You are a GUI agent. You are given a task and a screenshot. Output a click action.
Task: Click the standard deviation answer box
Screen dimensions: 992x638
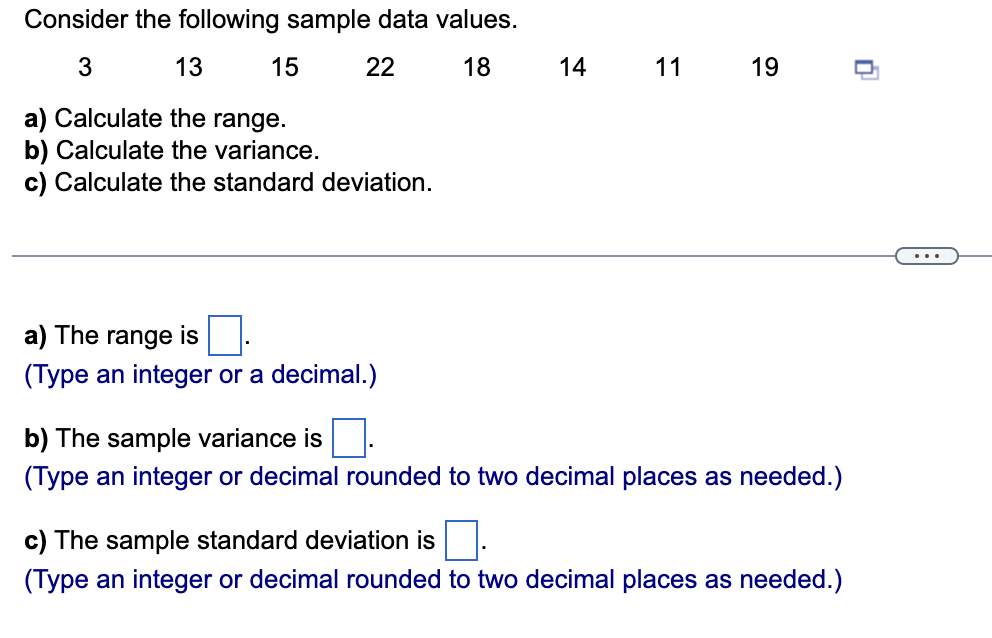pyautogui.click(x=463, y=538)
